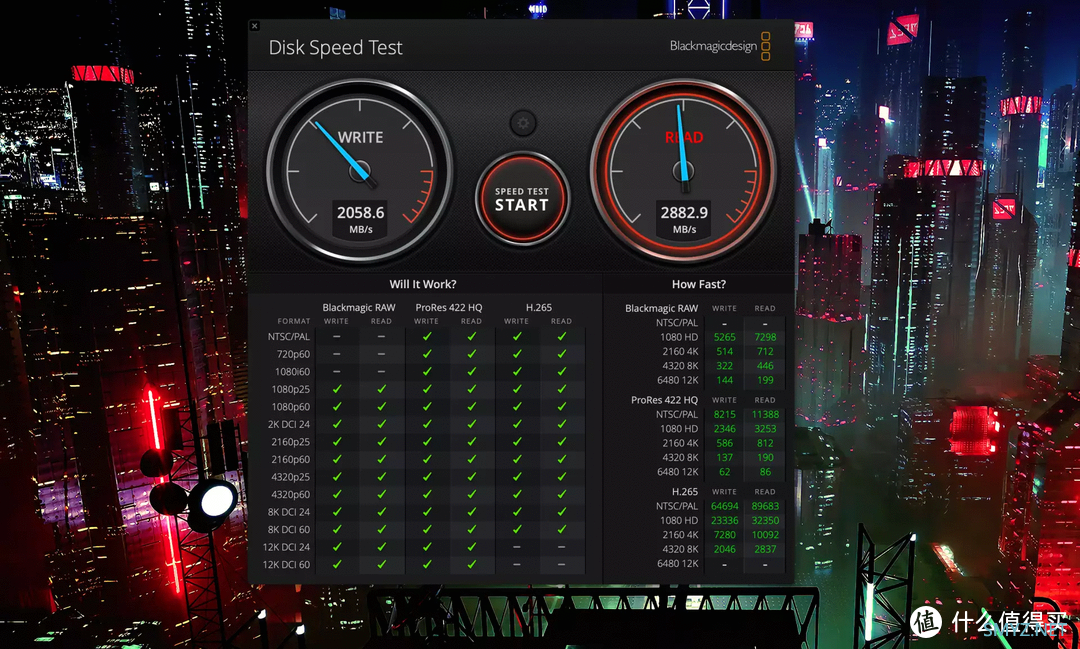Click the FORMAT column header
Viewport: 1080px width, 649px height.
(x=294, y=321)
